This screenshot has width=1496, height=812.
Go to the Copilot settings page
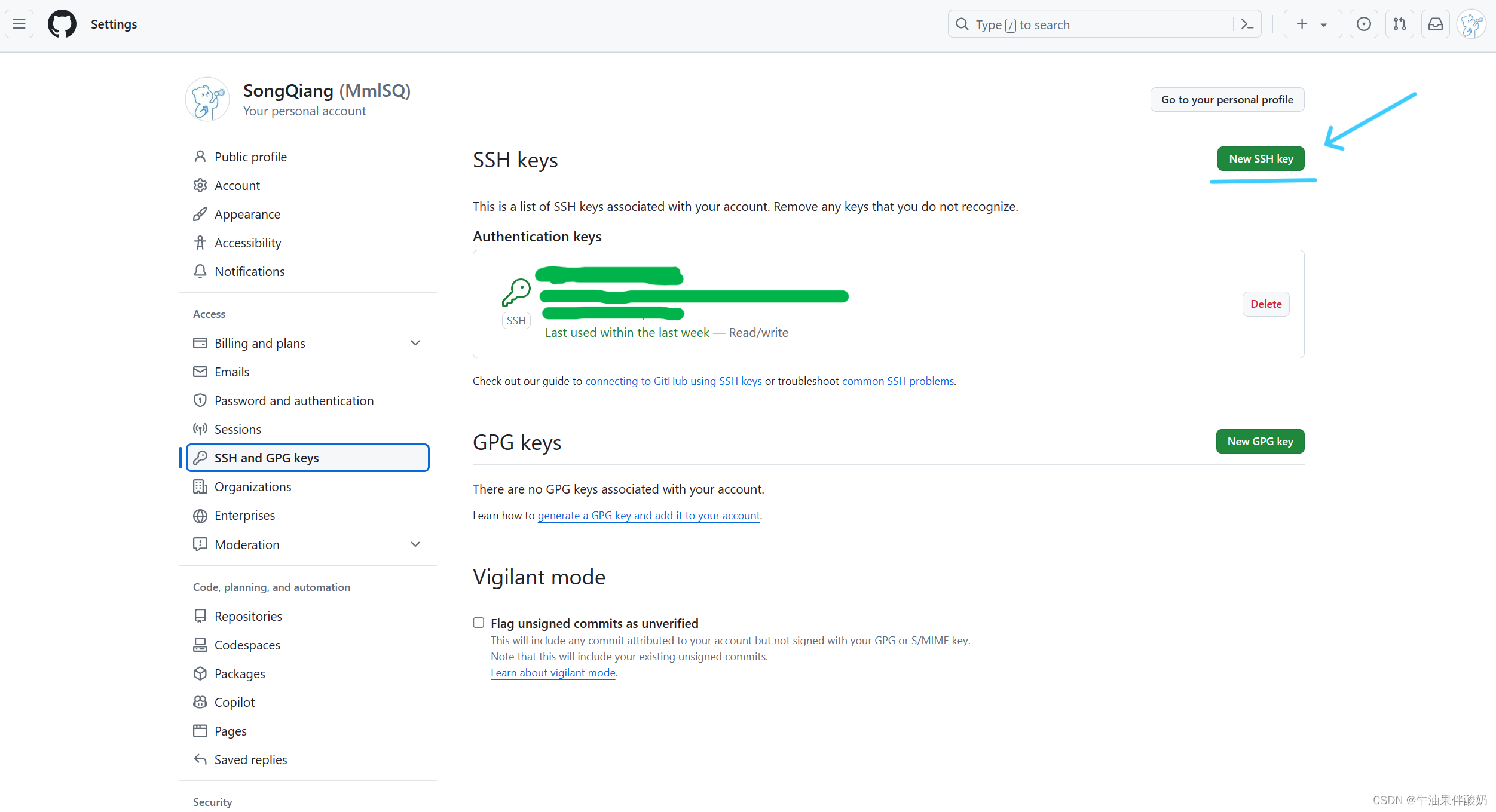[234, 702]
